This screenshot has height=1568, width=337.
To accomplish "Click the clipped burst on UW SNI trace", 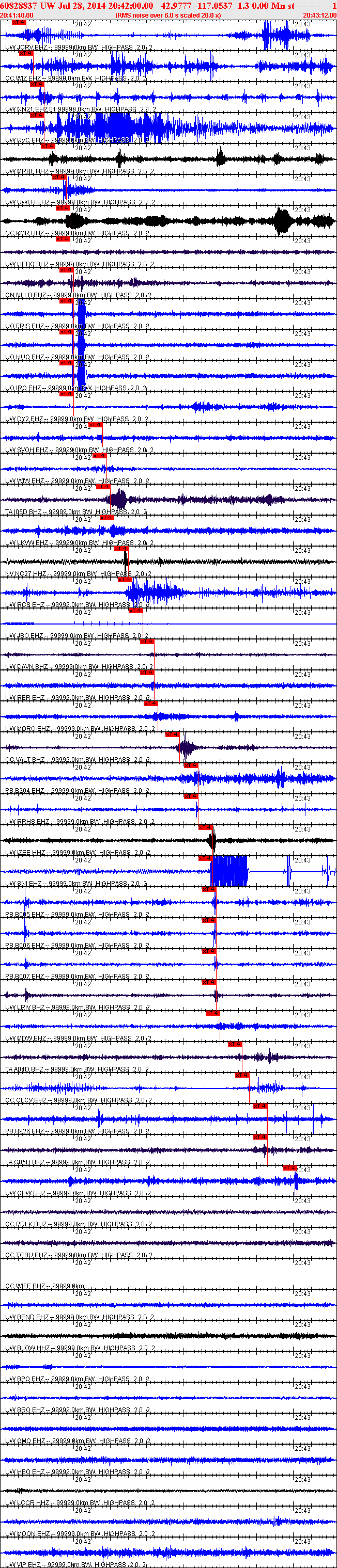I will click(229, 871).
